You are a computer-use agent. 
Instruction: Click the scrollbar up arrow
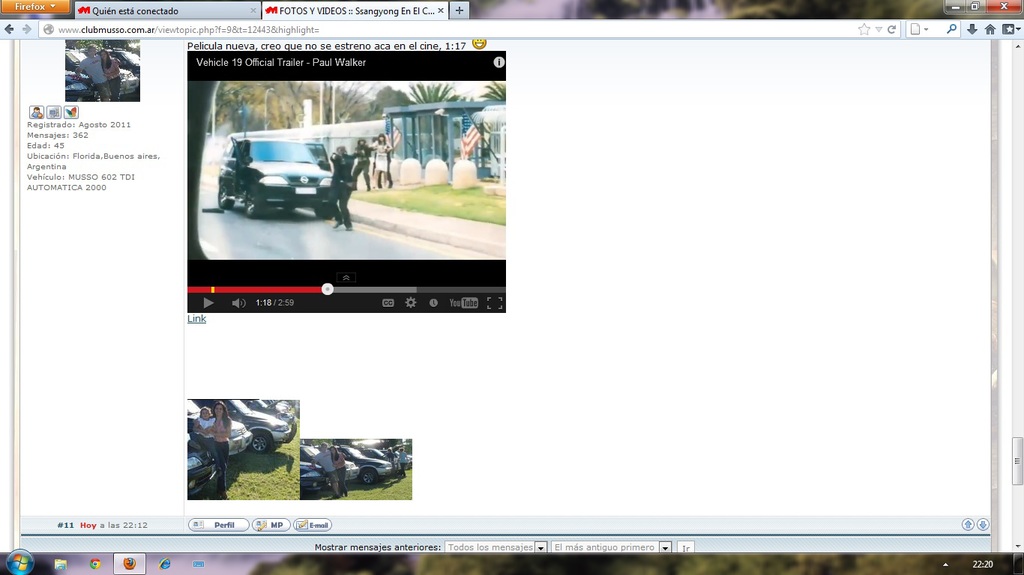tap(1017, 46)
